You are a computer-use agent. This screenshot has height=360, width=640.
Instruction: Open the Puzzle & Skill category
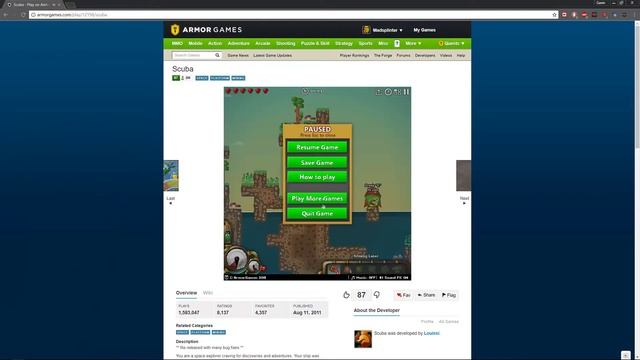tap(315, 43)
